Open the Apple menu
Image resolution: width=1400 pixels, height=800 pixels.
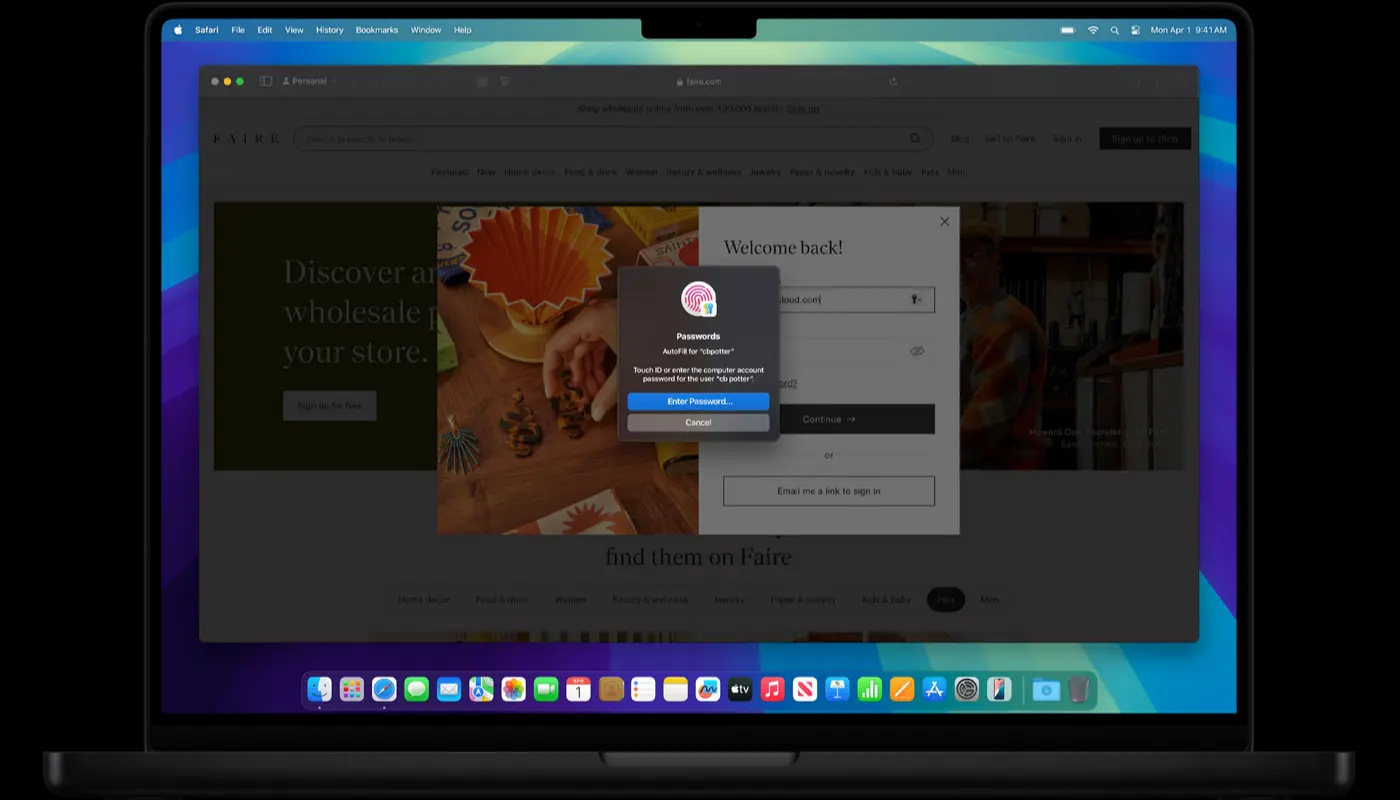[x=178, y=30]
